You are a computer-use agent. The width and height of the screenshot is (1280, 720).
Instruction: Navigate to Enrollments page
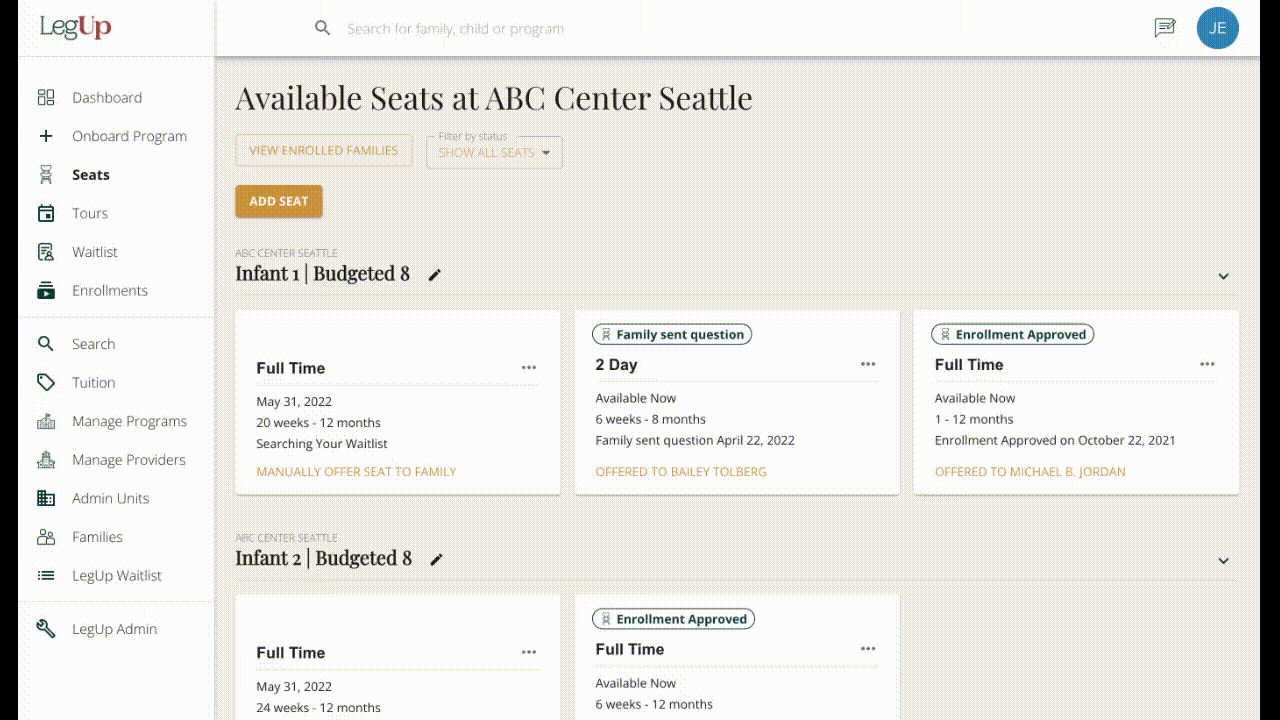click(110, 290)
